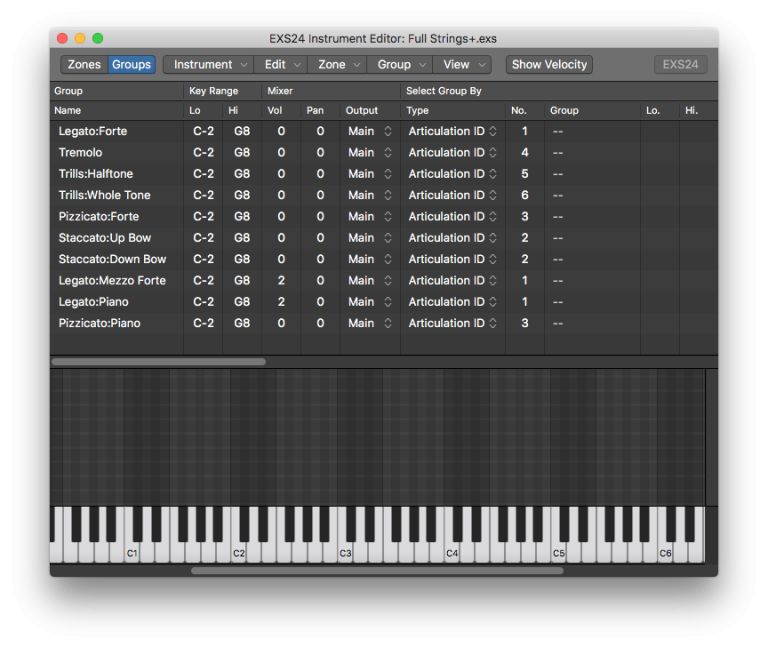Image resolution: width=768 pixels, height=648 pixels.
Task: Click the Hi key G8 for Tremolo
Action: click(242, 153)
